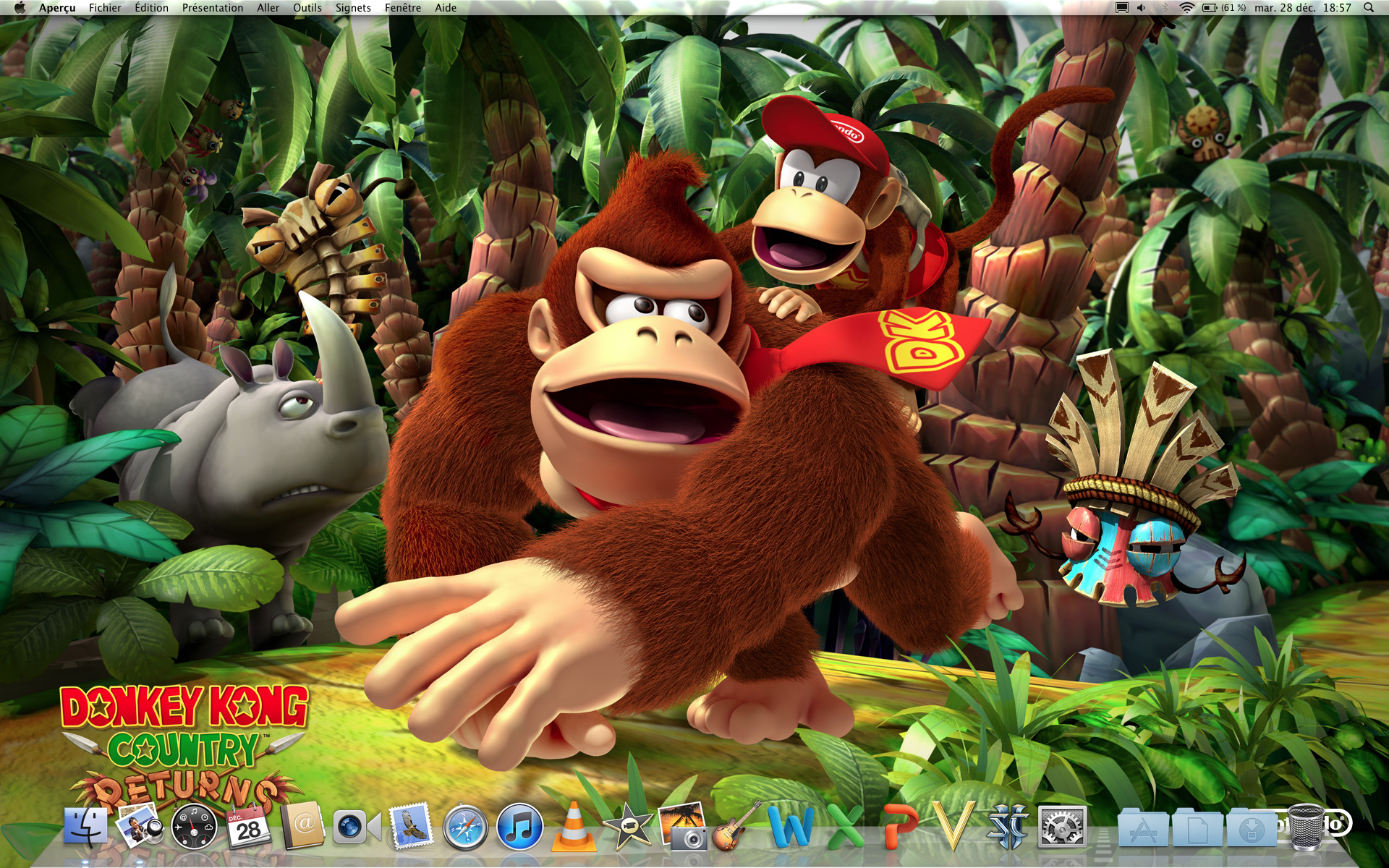1389x868 pixels.
Task: Open the Édition menu
Action: 151,8
